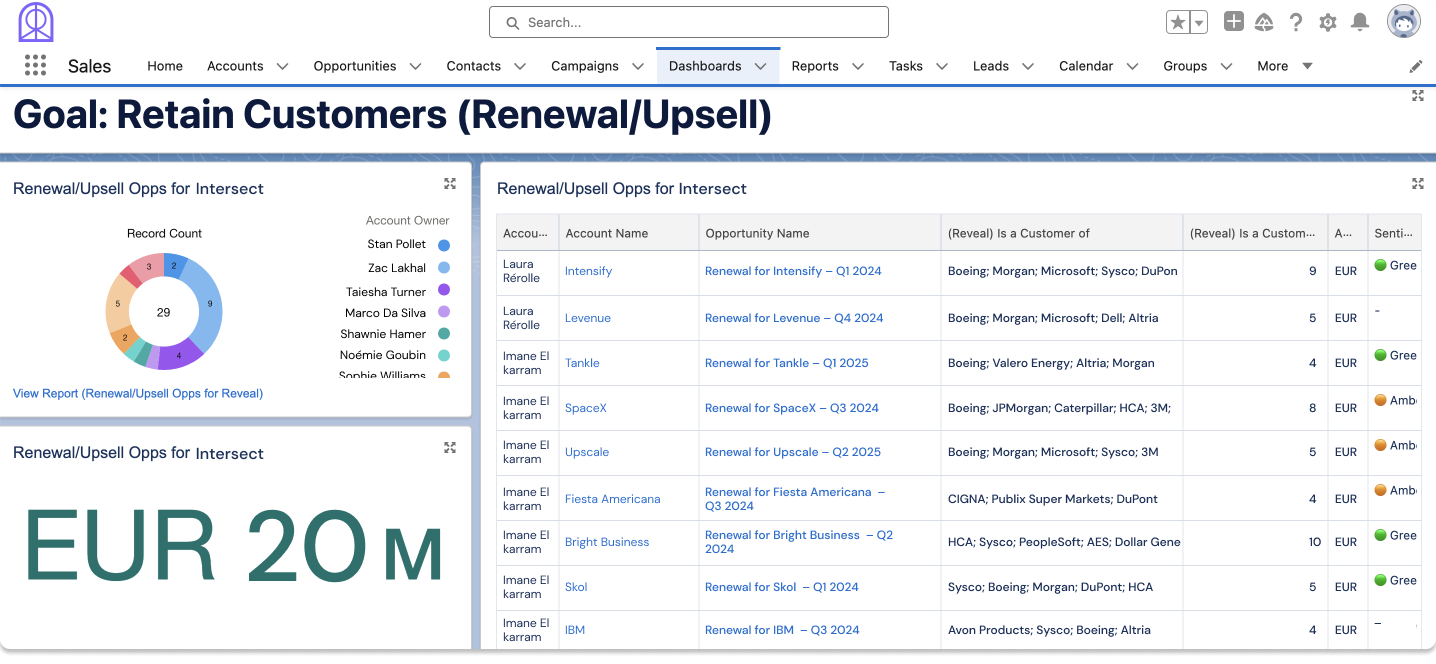Open the Intensify account link

pos(588,271)
